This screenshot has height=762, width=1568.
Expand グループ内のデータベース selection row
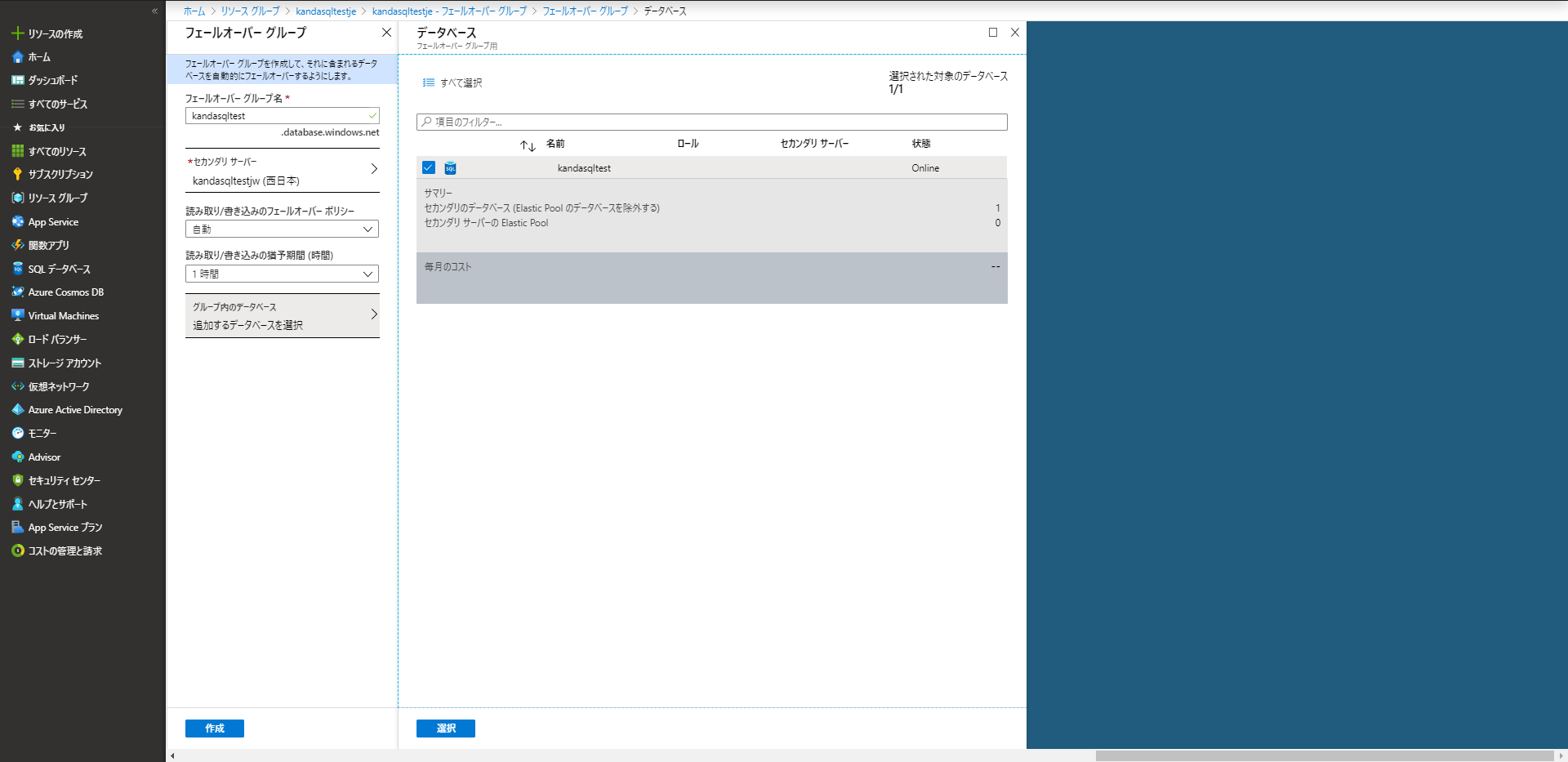(x=282, y=316)
